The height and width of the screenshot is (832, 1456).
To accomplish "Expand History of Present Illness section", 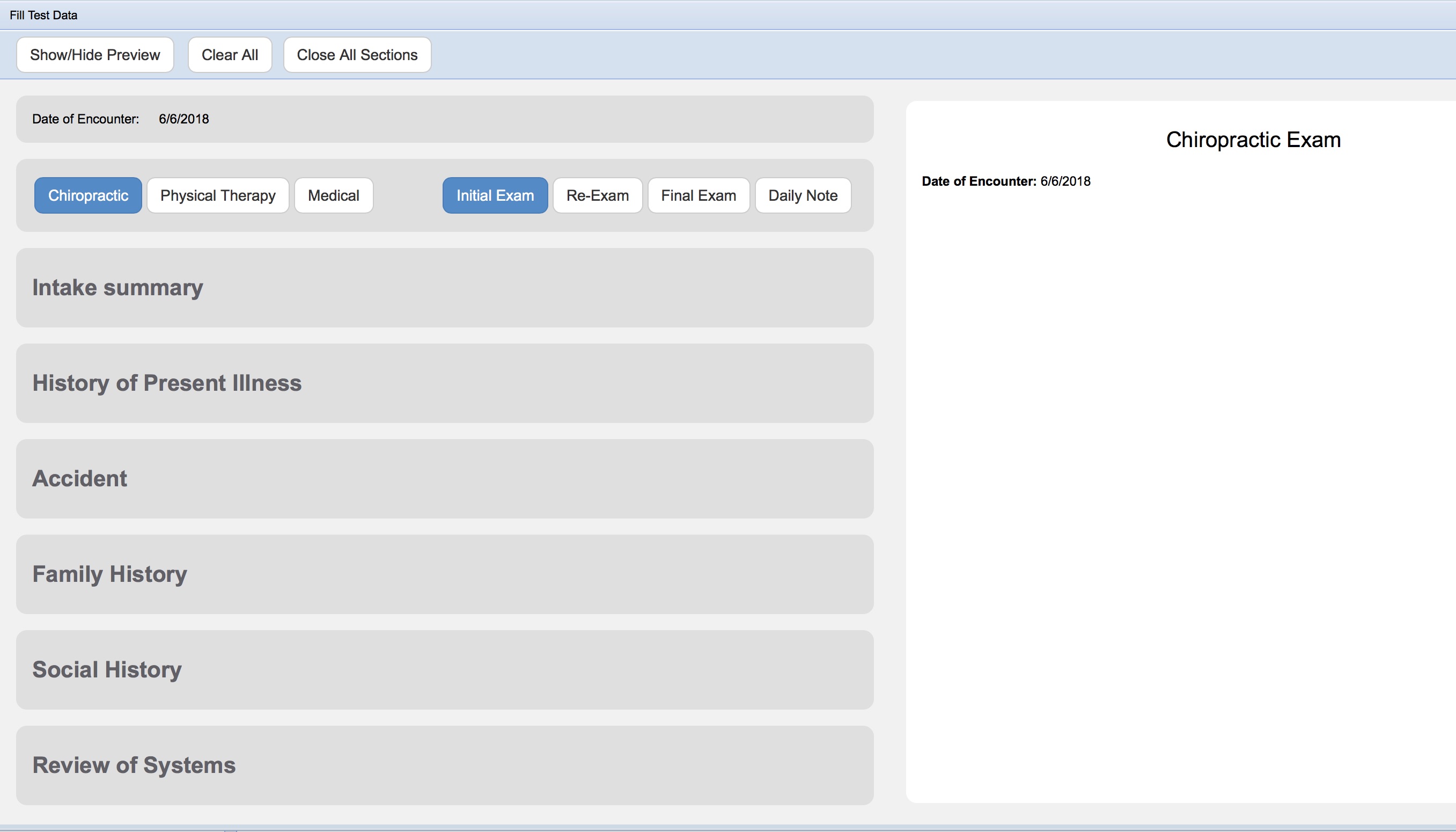I will (167, 383).
